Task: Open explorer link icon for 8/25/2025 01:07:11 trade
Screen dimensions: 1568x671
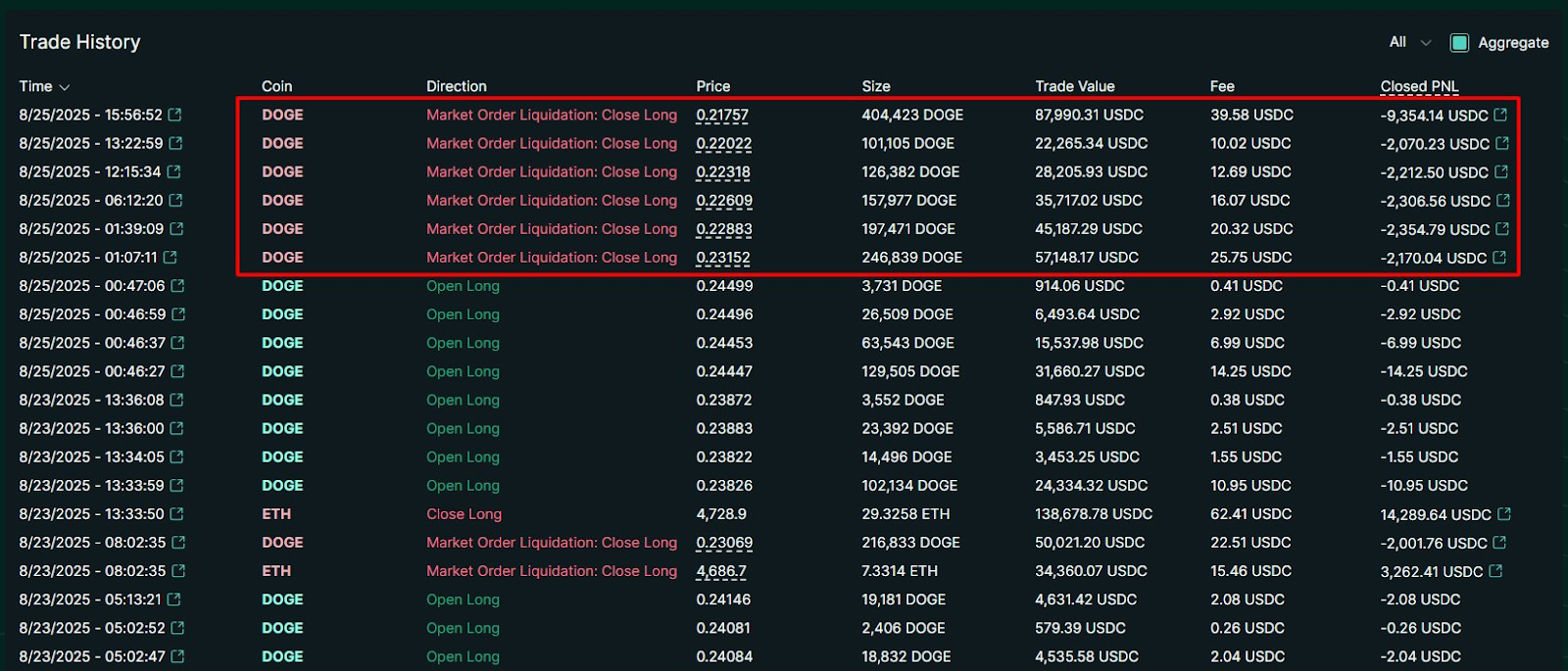Action: pyautogui.click(x=170, y=258)
